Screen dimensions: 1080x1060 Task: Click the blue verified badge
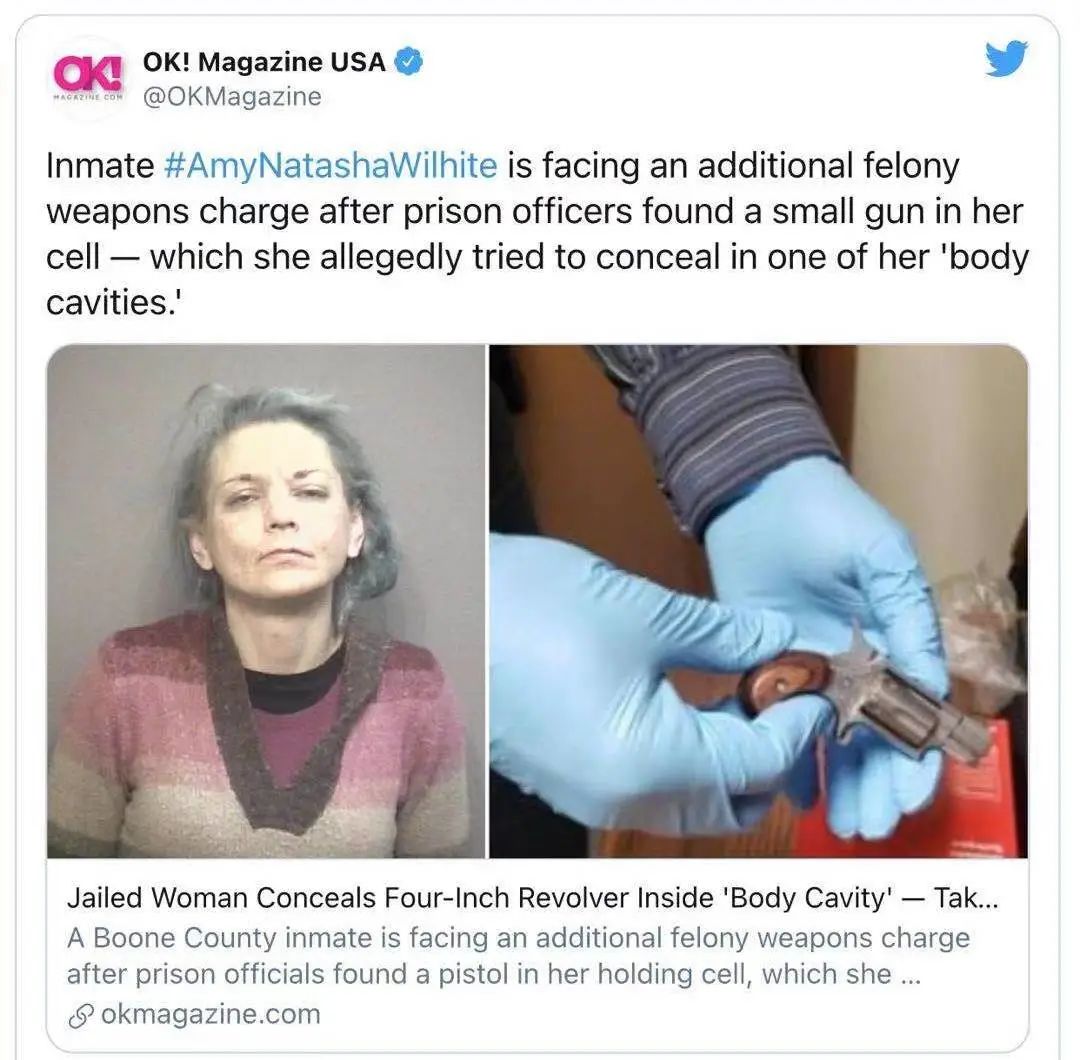(x=408, y=63)
